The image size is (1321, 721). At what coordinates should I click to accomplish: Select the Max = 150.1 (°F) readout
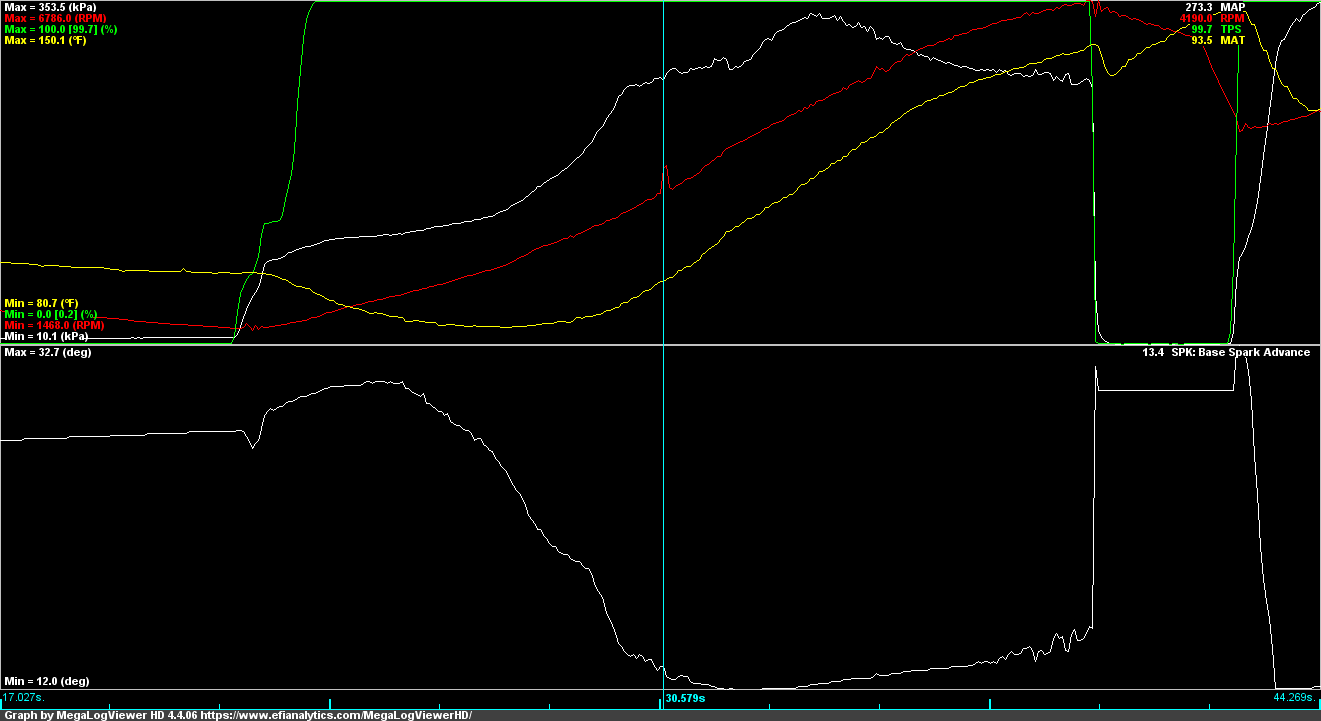pos(45,41)
